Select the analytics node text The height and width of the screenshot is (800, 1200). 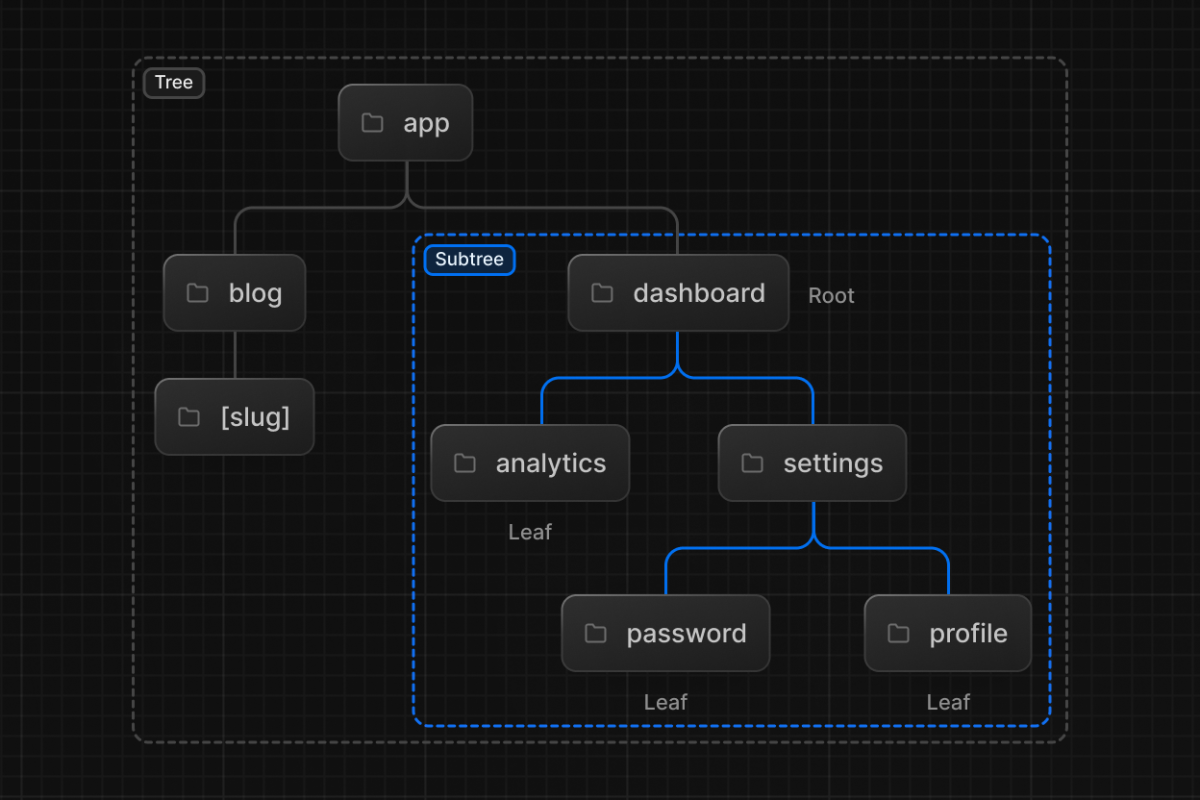pyautogui.click(x=551, y=464)
